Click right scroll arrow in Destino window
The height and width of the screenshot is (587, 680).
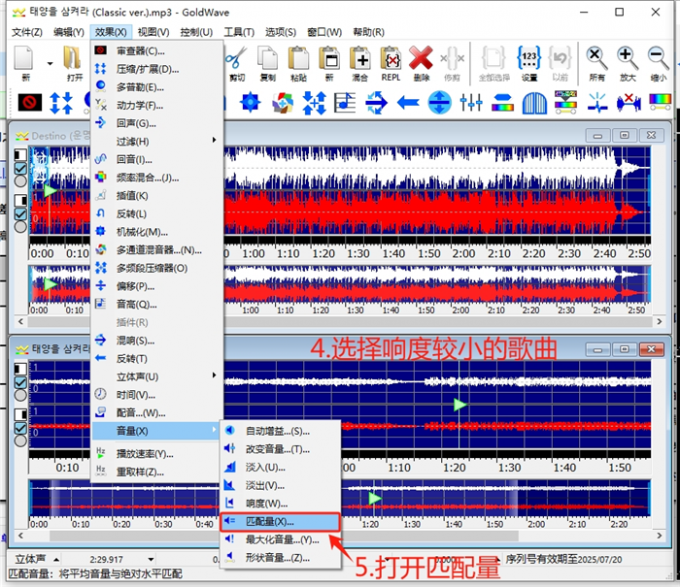pyautogui.click(x=659, y=321)
